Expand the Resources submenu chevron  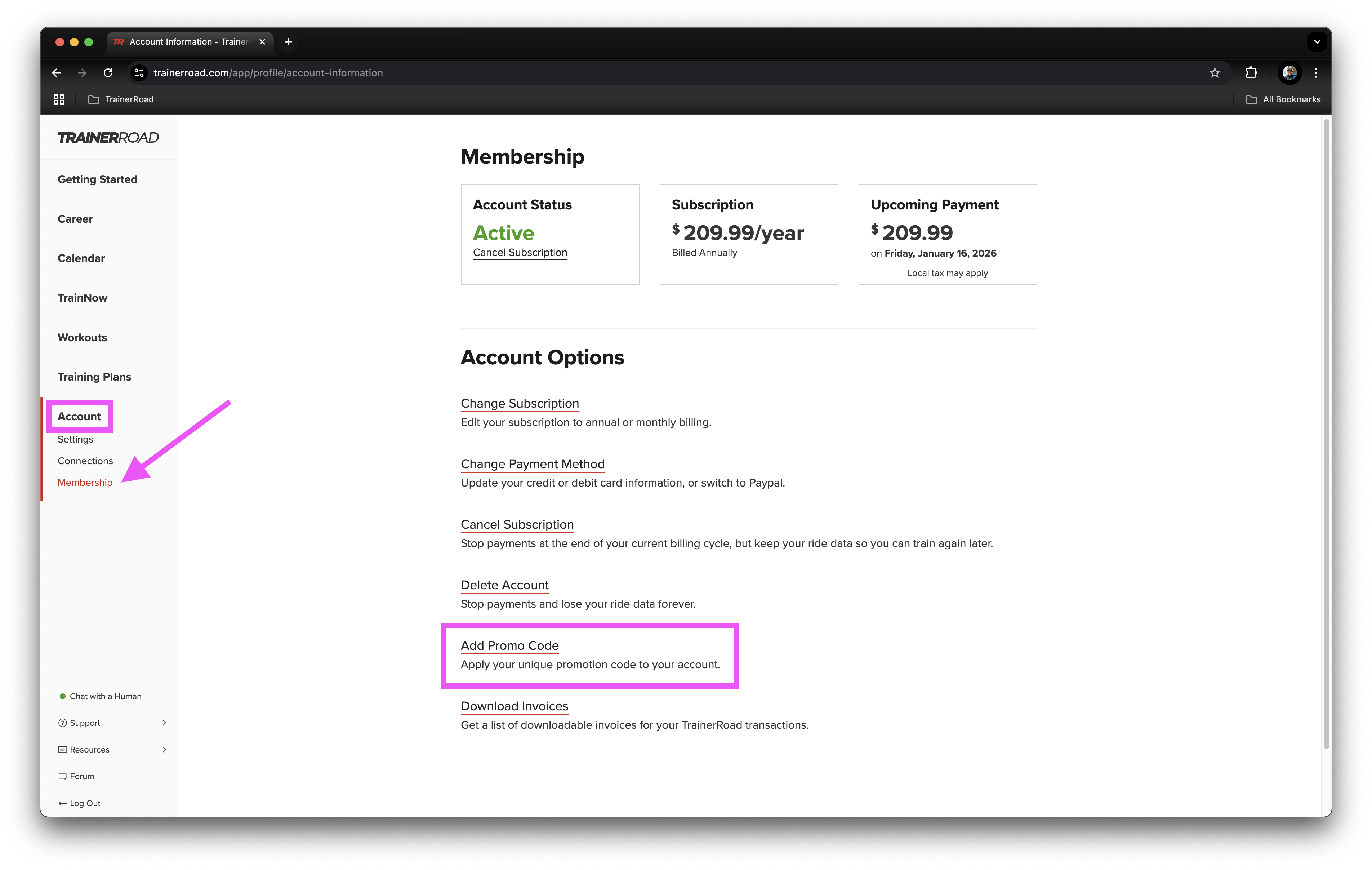pyautogui.click(x=164, y=749)
